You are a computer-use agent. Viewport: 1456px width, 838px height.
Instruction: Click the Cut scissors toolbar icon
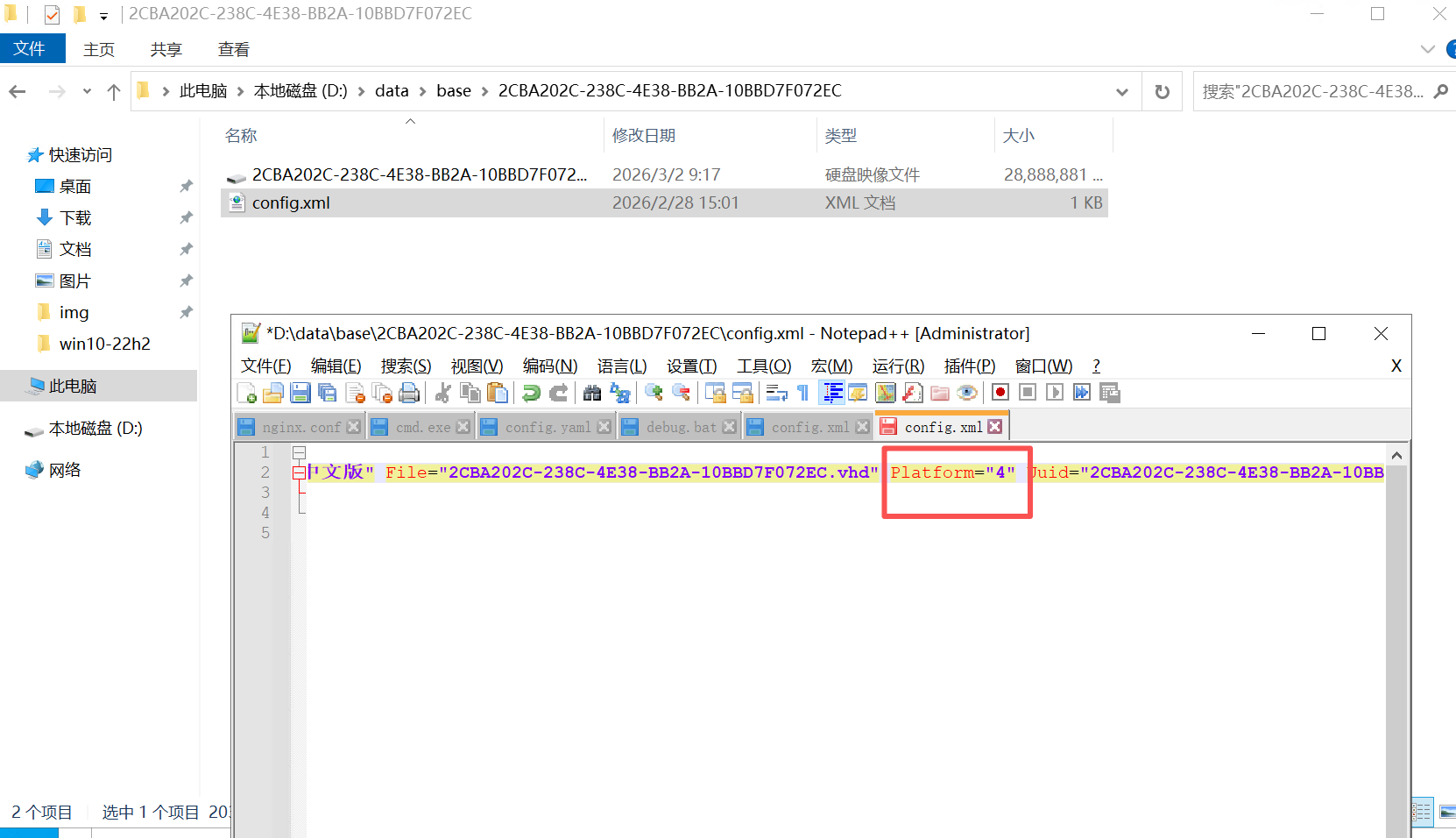pyautogui.click(x=443, y=393)
